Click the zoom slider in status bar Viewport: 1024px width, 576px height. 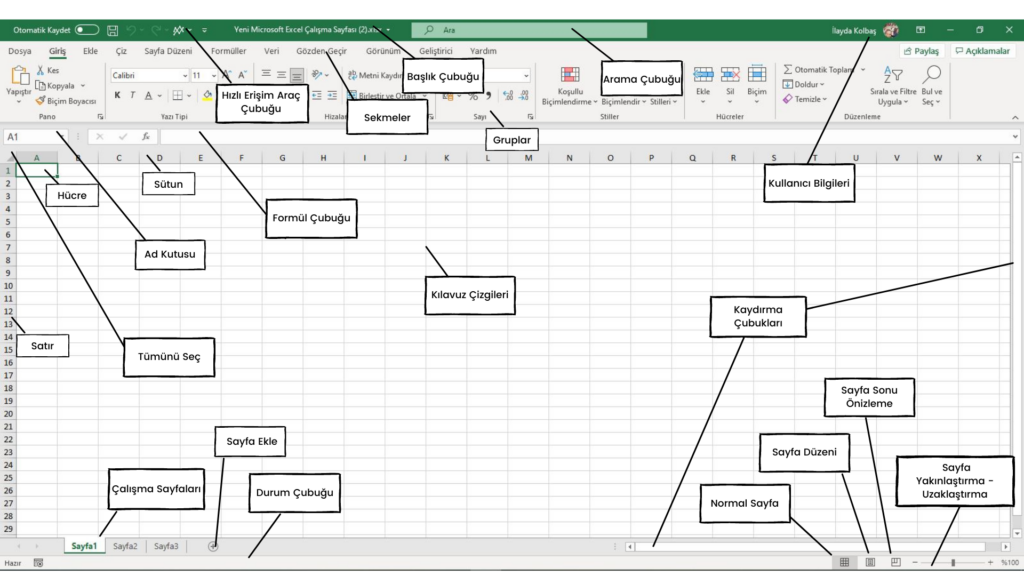coord(952,563)
